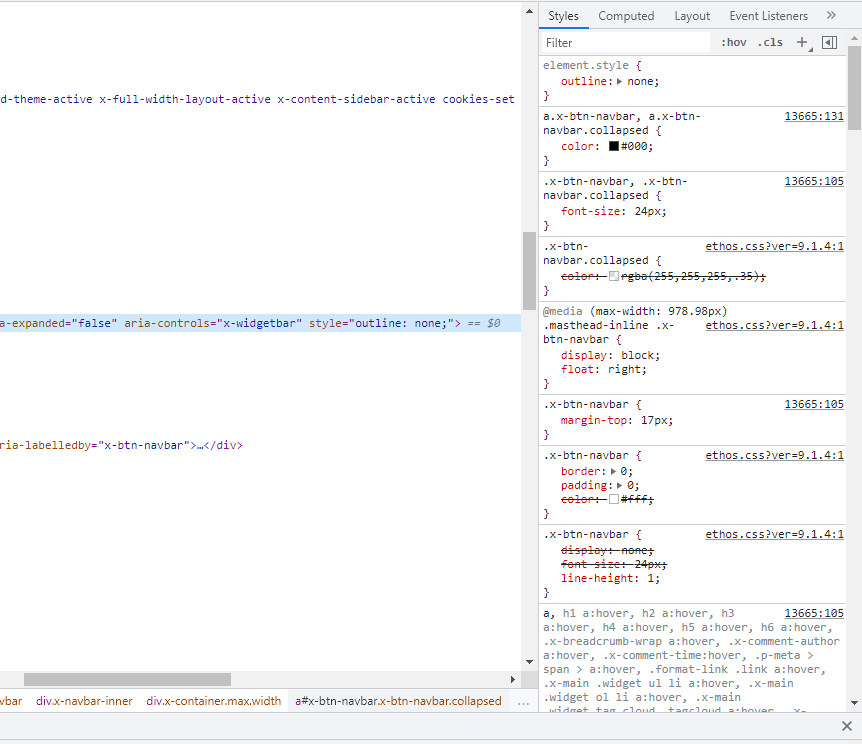Toggle the computed styles sidebar icon
The height and width of the screenshot is (744, 862).
pos(830,42)
